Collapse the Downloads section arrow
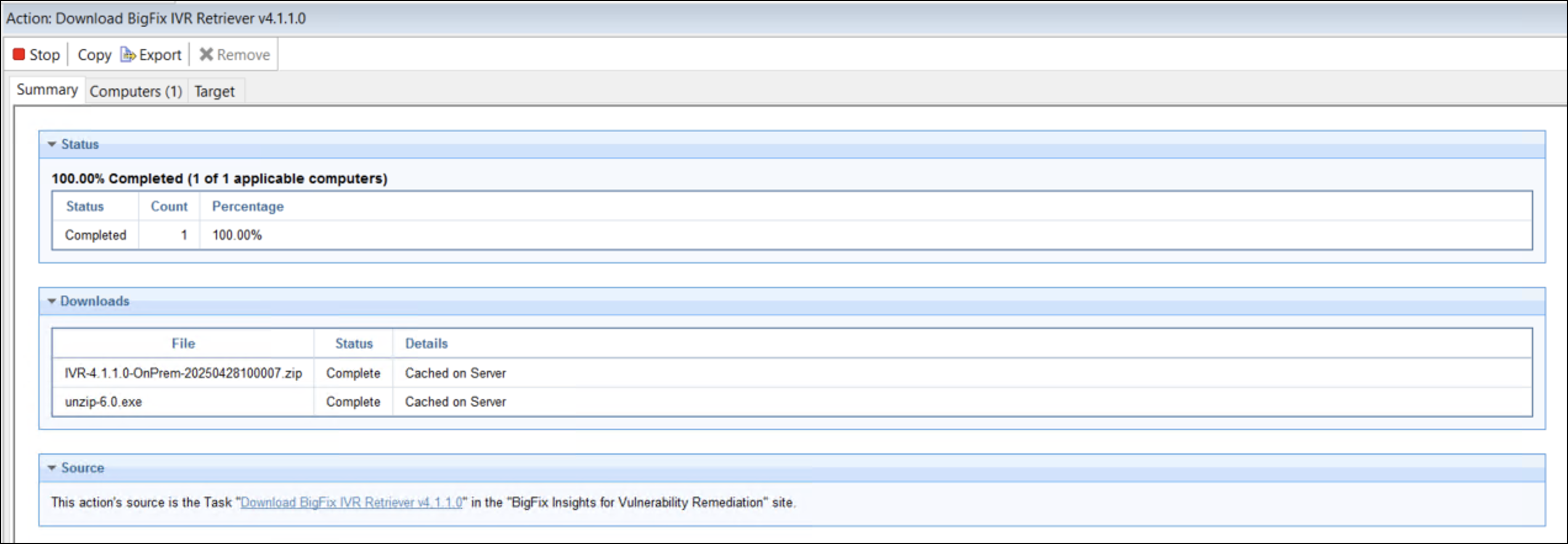This screenshot has height=544, width=1568. pos(52,301)
